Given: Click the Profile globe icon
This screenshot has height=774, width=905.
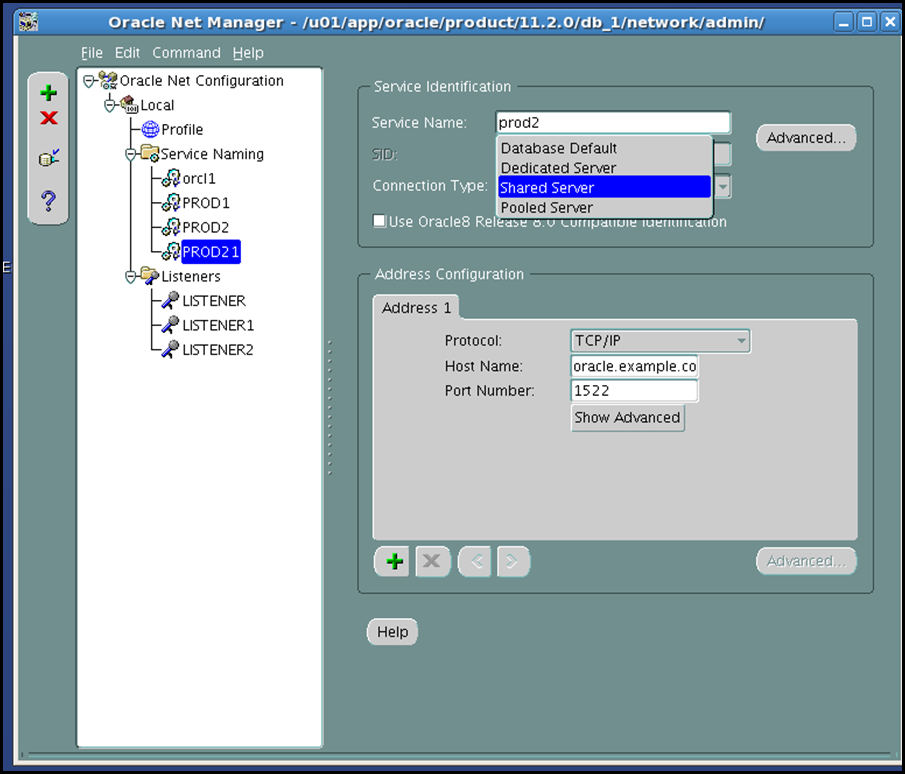Looking at the screenshot, I should [150, 129].
